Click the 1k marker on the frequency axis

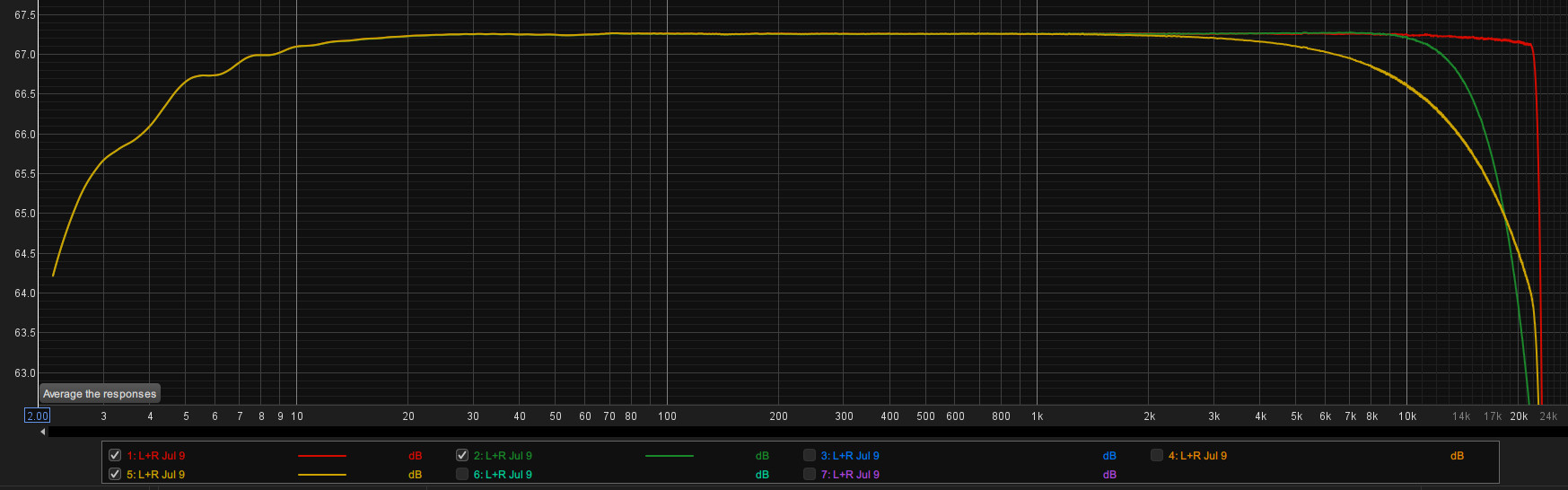pyautogui.click(x=1037, y=416)
